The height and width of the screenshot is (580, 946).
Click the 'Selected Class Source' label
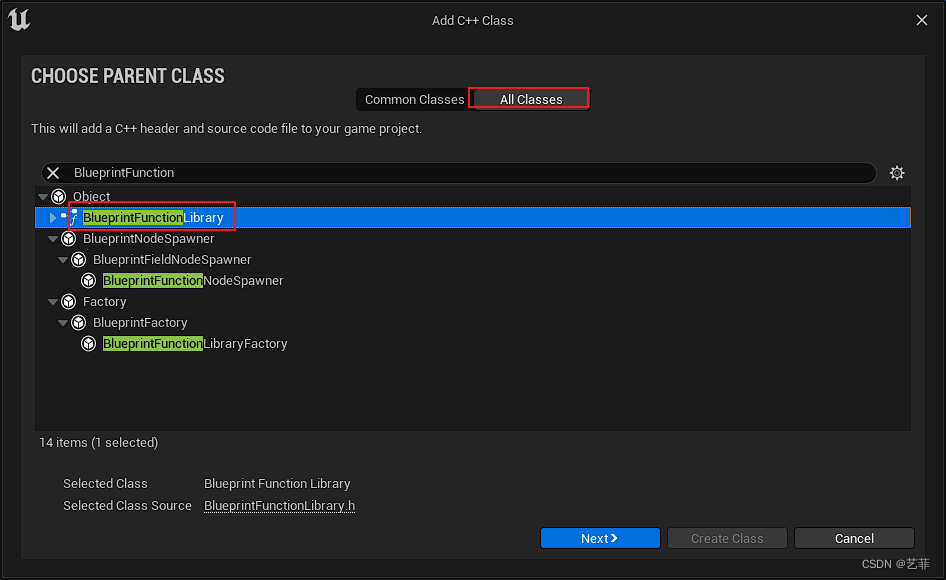(x=127, y=506)
